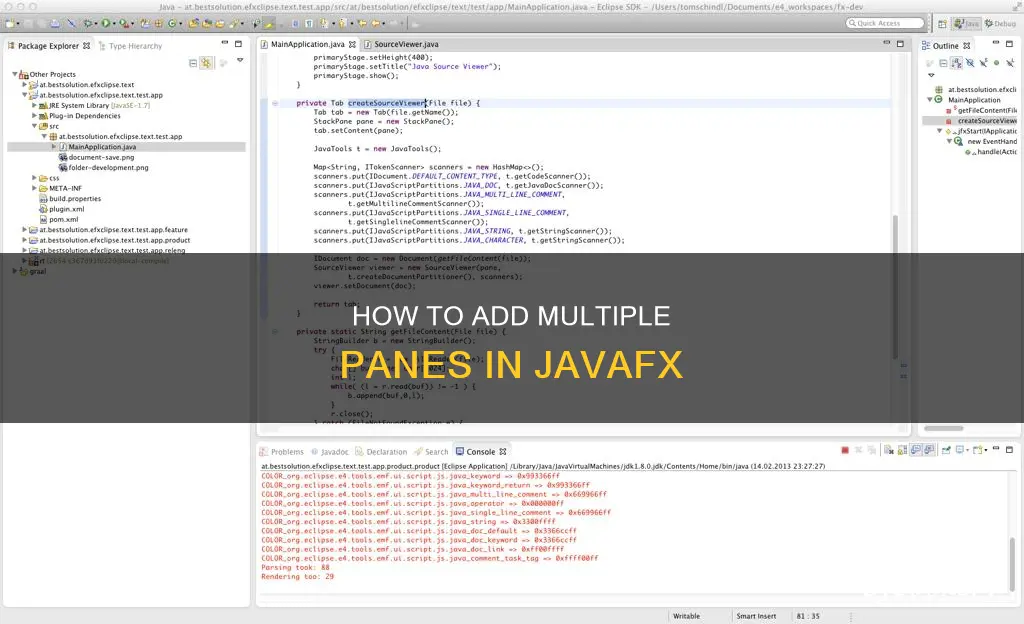Collapse MainApplication class in Outline
The width and height of the screenshot is (1024, 624).
pos(930,100)
